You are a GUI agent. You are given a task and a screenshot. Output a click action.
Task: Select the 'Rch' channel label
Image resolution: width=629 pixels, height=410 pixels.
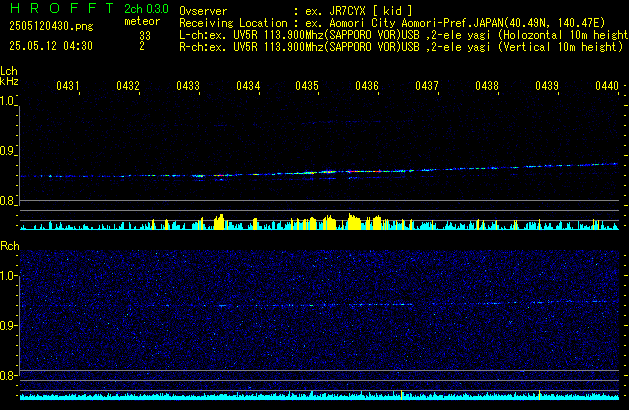click(10, 246)
